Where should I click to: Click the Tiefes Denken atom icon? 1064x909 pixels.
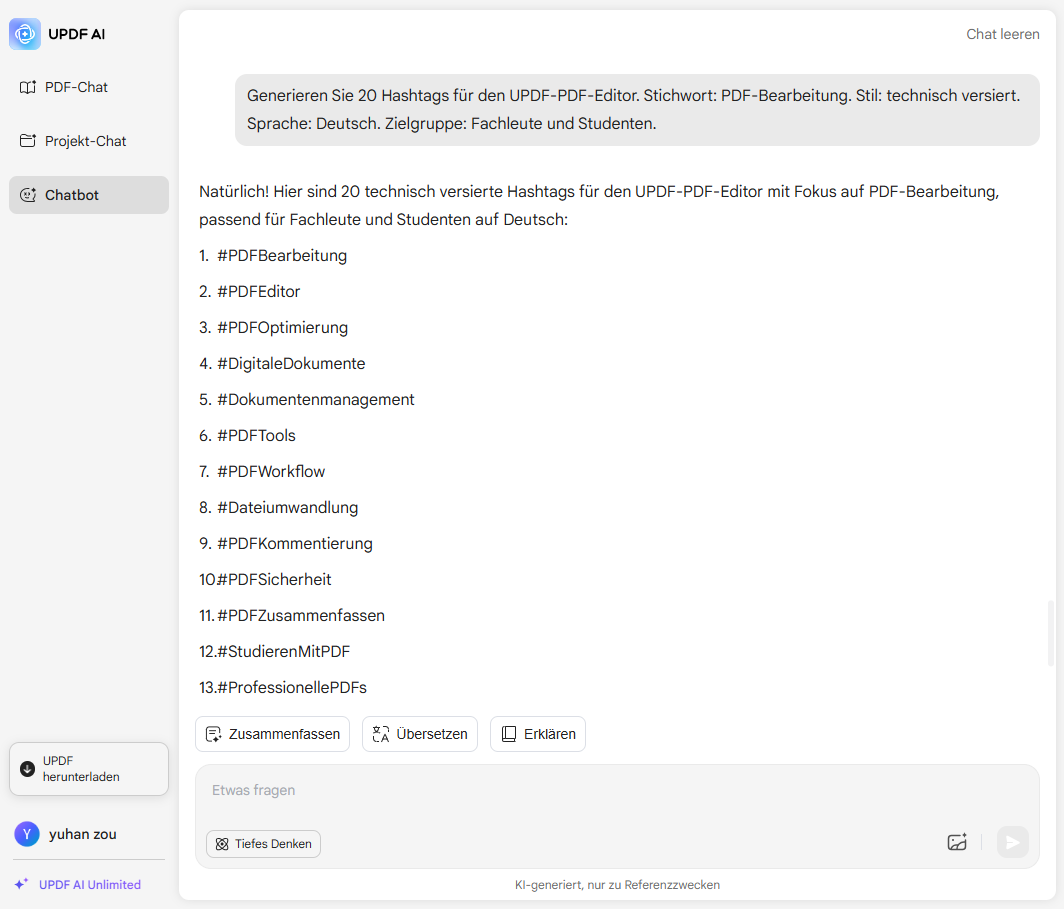click(x=222, y=844)
